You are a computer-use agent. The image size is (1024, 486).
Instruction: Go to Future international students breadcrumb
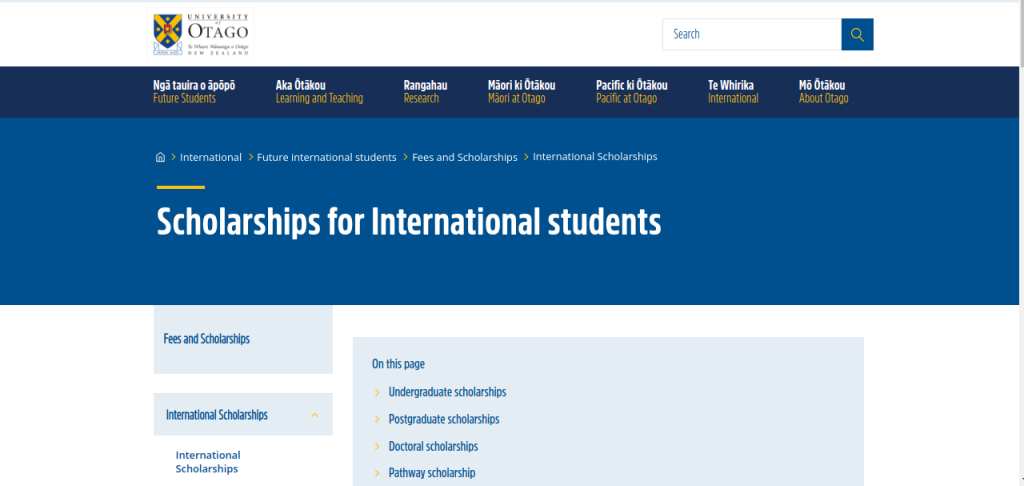tap(327, 157)
